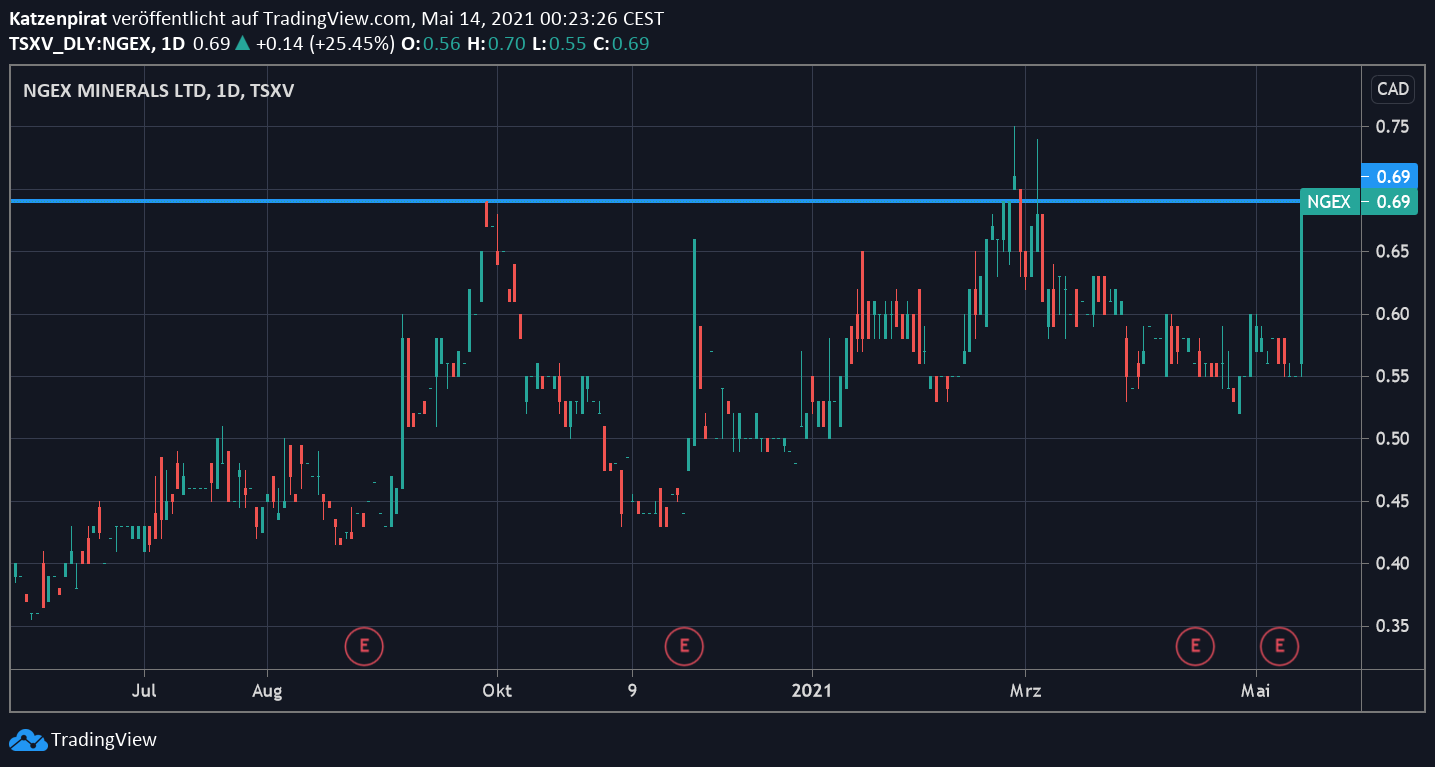Click the Aug date axis label
This screenshot has width=1435, height=767.
pyautogui.click(x=267, y=690)
